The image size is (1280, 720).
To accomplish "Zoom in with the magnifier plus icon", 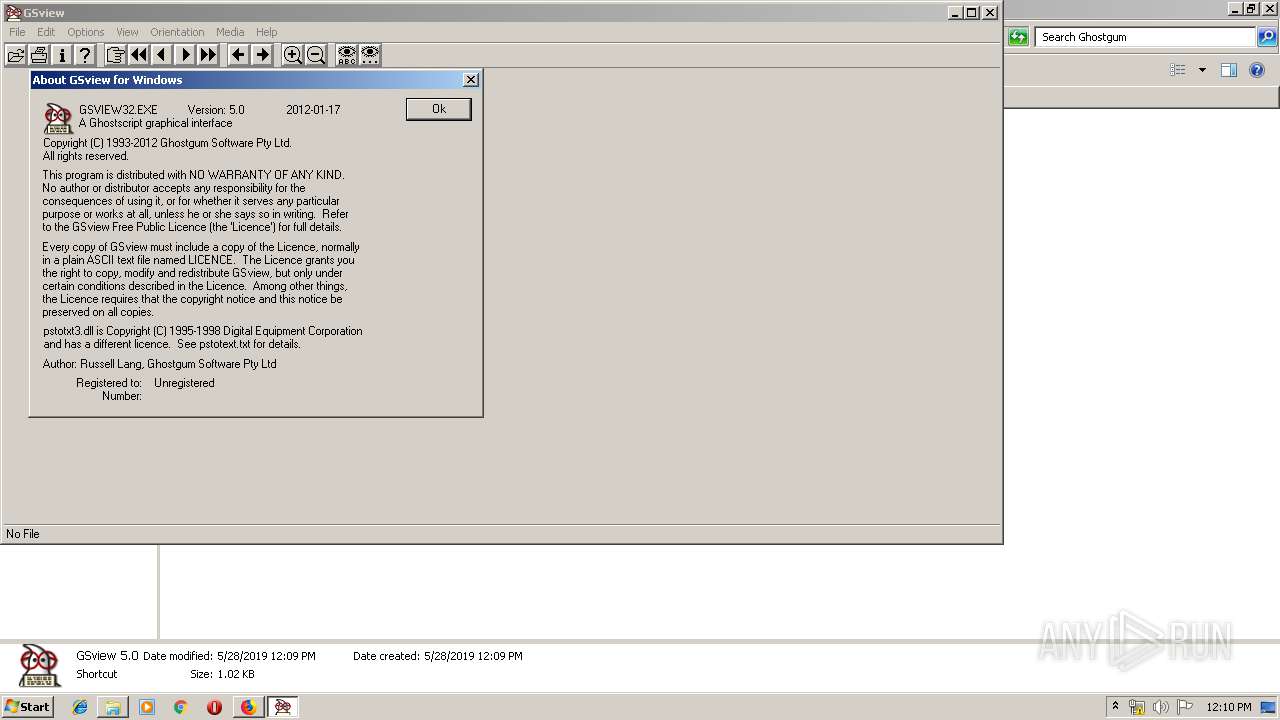I will tap(292, 55).
